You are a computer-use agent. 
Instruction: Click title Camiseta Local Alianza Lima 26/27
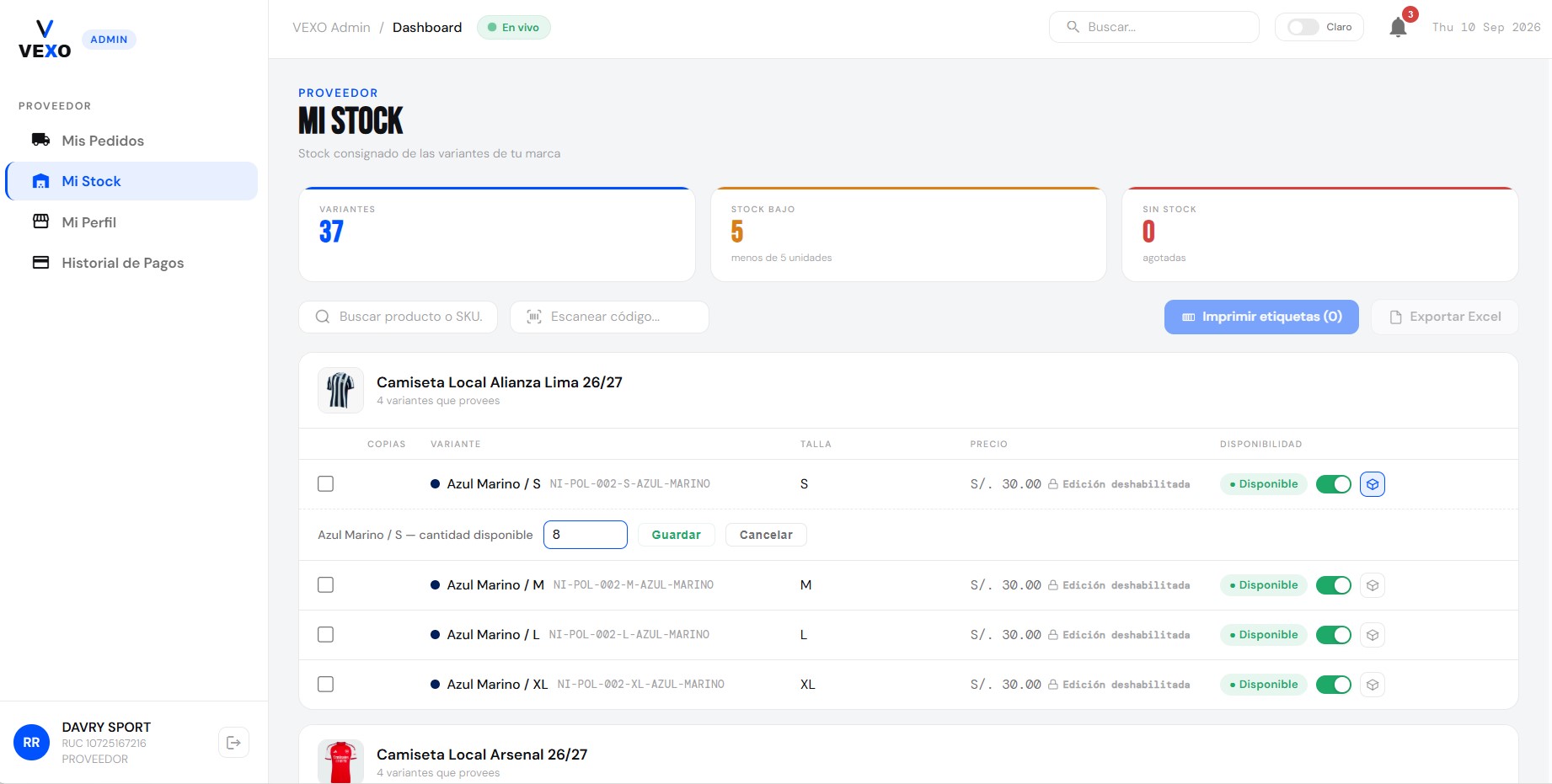tap(500, 382)
